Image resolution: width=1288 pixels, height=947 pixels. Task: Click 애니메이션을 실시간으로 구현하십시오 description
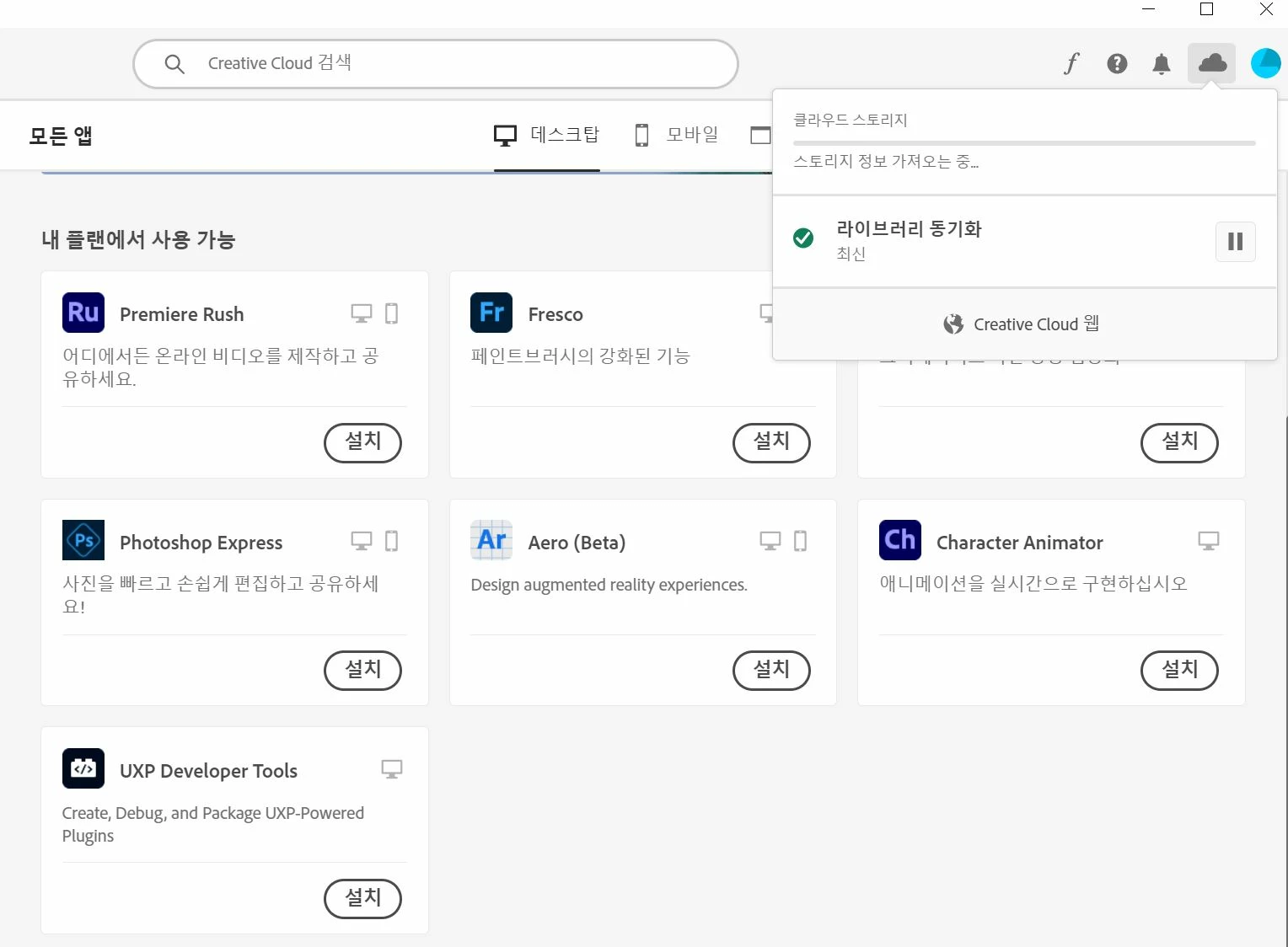click(1033, 583)
